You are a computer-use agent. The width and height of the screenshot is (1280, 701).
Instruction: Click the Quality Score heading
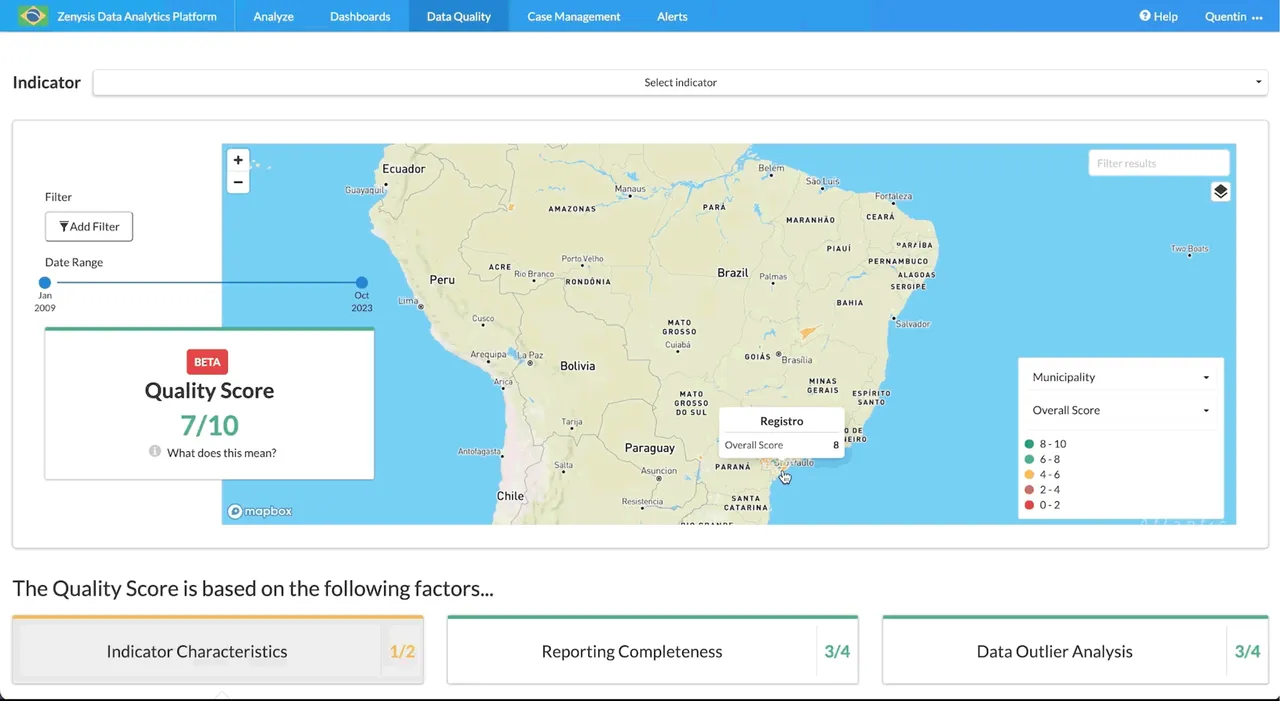209,391
